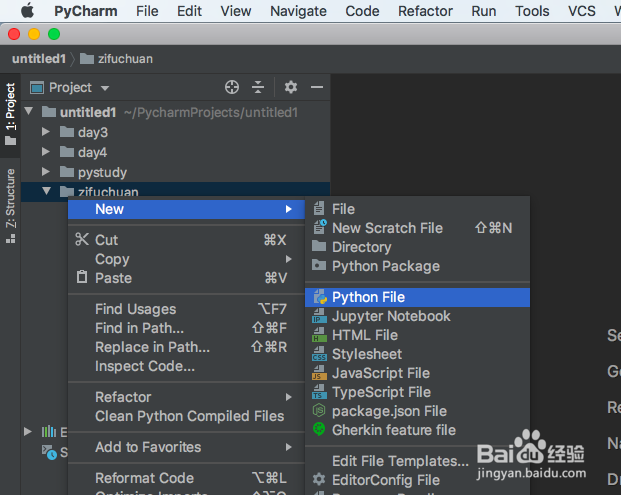Open the View menu

pyautogui.click(x=236, y=11)
